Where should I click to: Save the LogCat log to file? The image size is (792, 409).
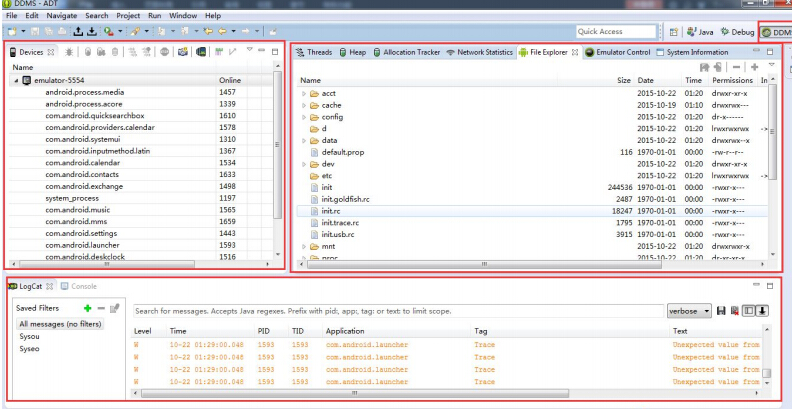(x=721, y=311)
